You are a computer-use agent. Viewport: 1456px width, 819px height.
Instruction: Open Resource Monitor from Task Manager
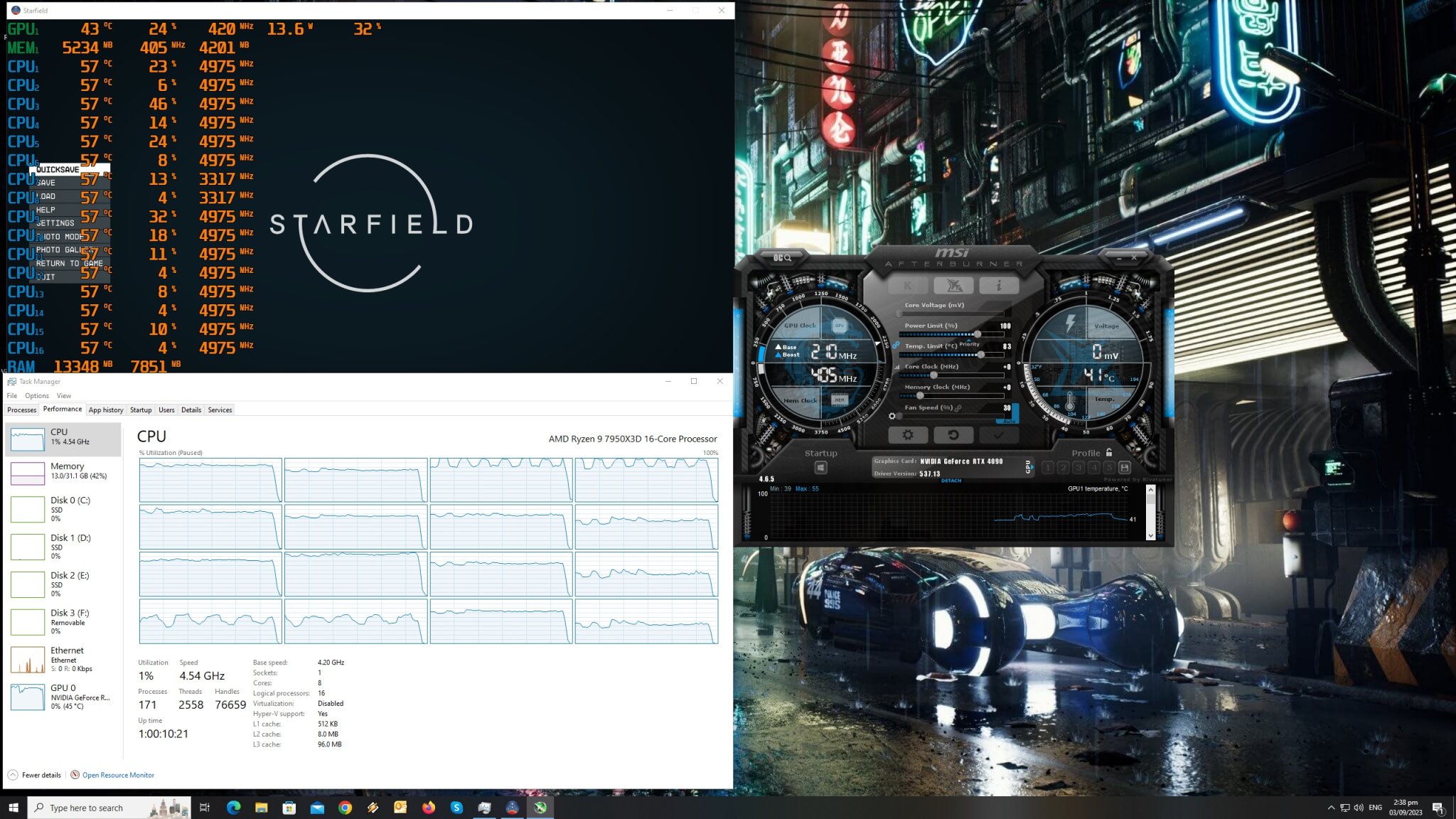tap(117, 775)
